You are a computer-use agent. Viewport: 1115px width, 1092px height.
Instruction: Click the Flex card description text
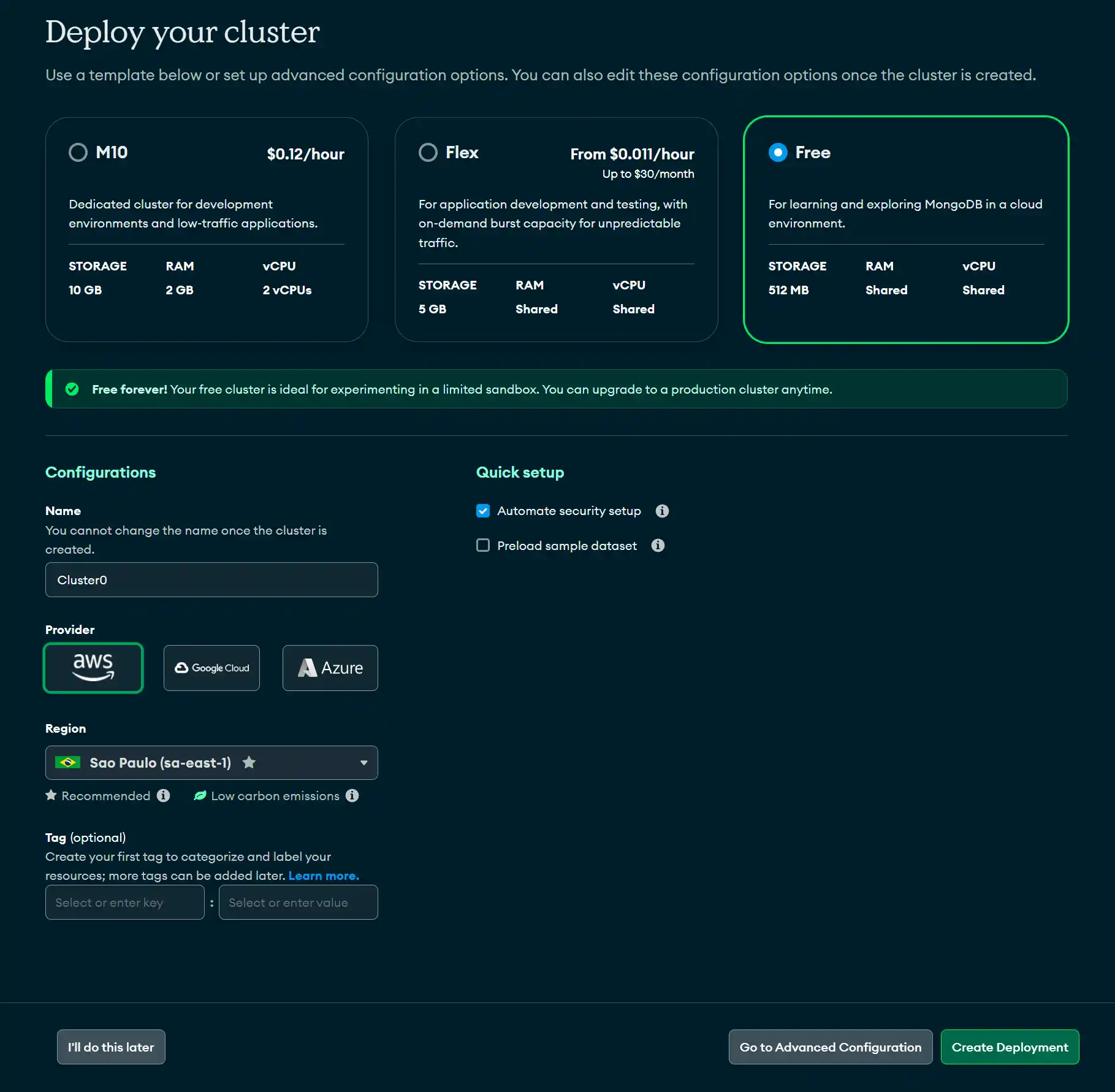(553, 223)
